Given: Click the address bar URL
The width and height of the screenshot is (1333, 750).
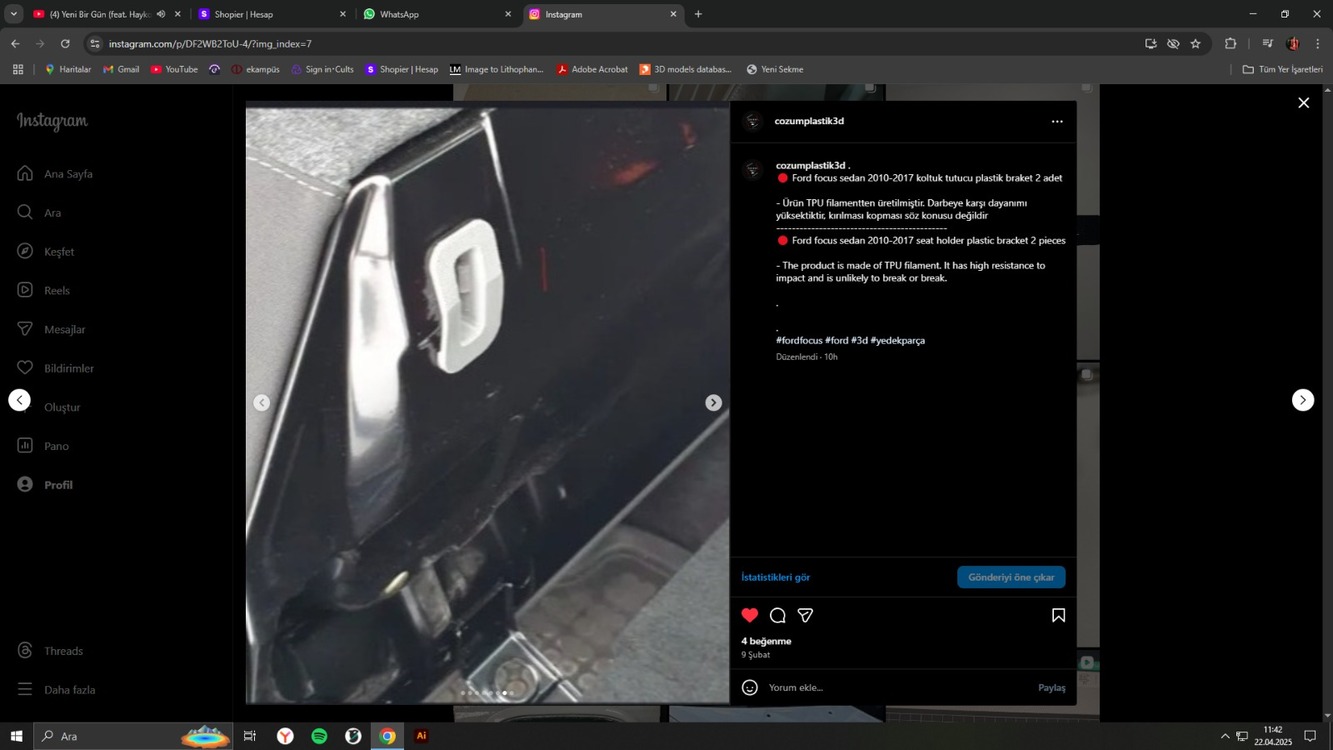Looking at the screenshot, I should coord(210,44).
